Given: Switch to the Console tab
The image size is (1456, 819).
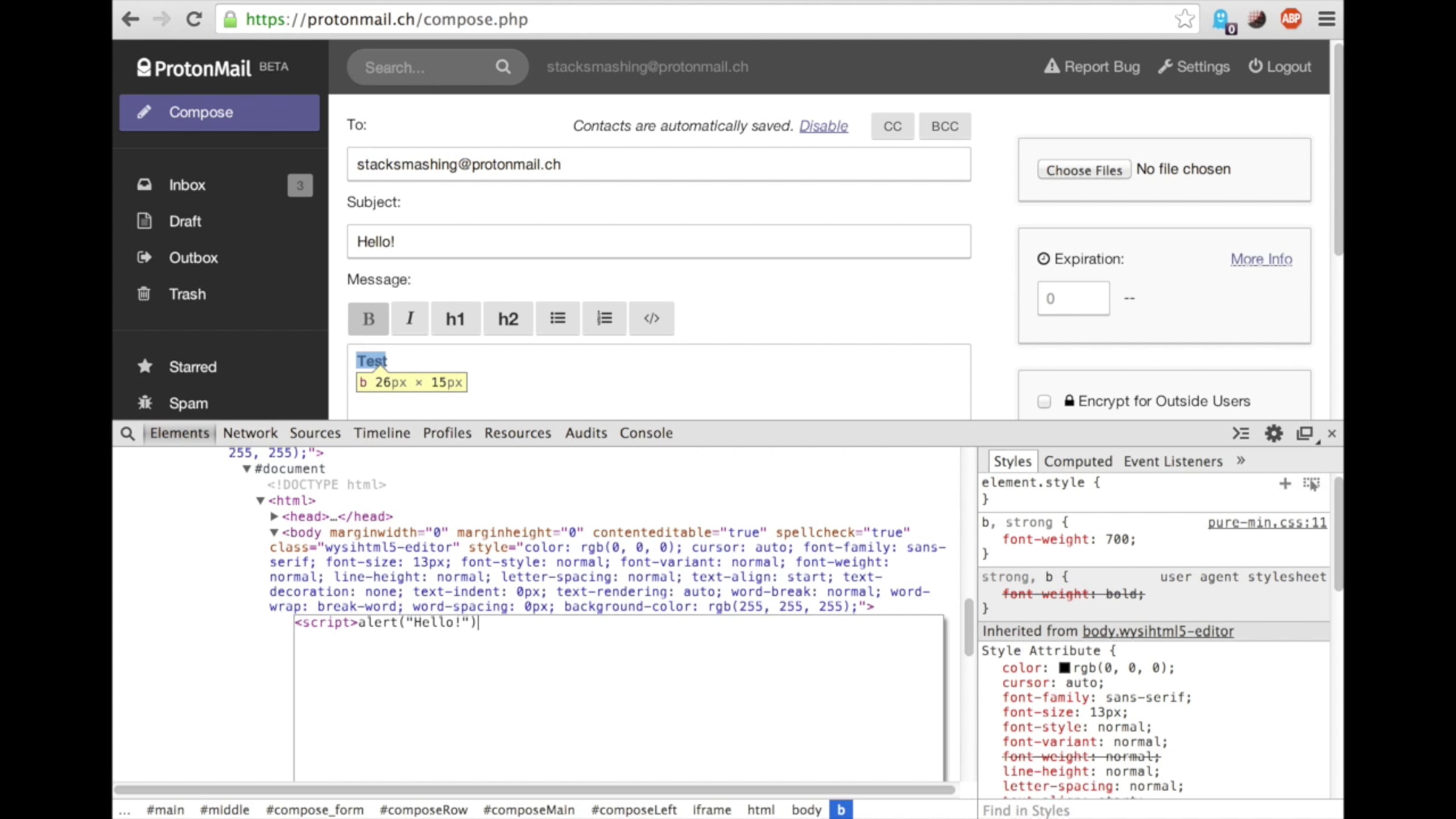Looking at the screenshot, I should (x=646, y=433).
